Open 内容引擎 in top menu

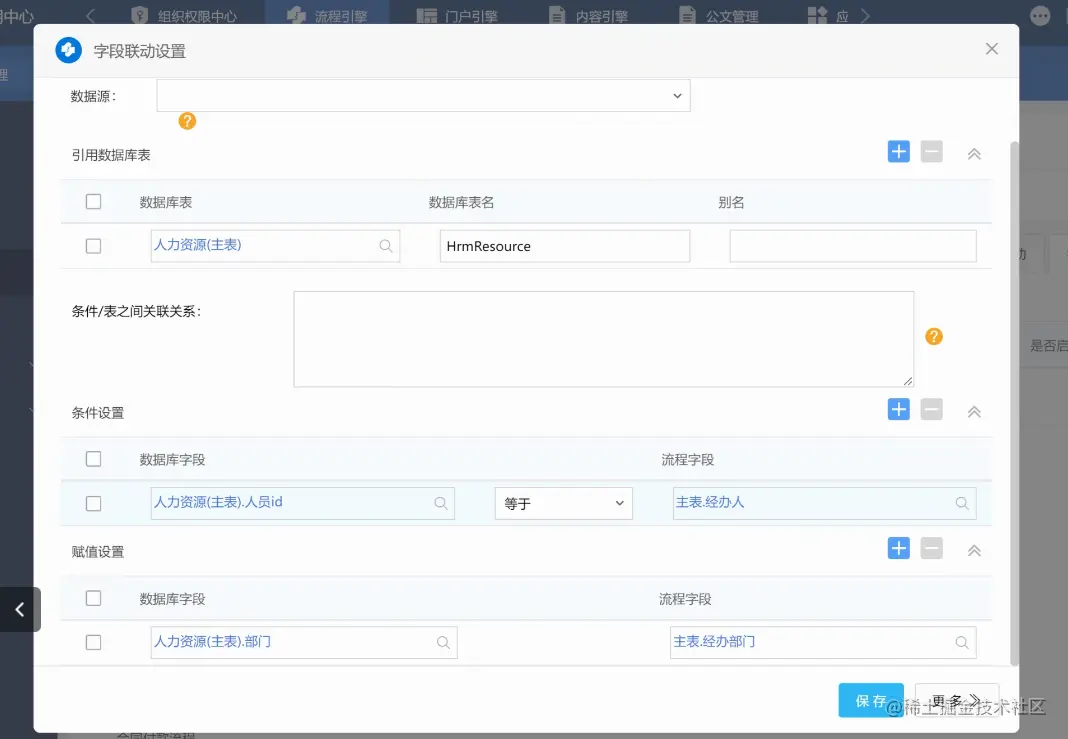(x=588, y=15)
